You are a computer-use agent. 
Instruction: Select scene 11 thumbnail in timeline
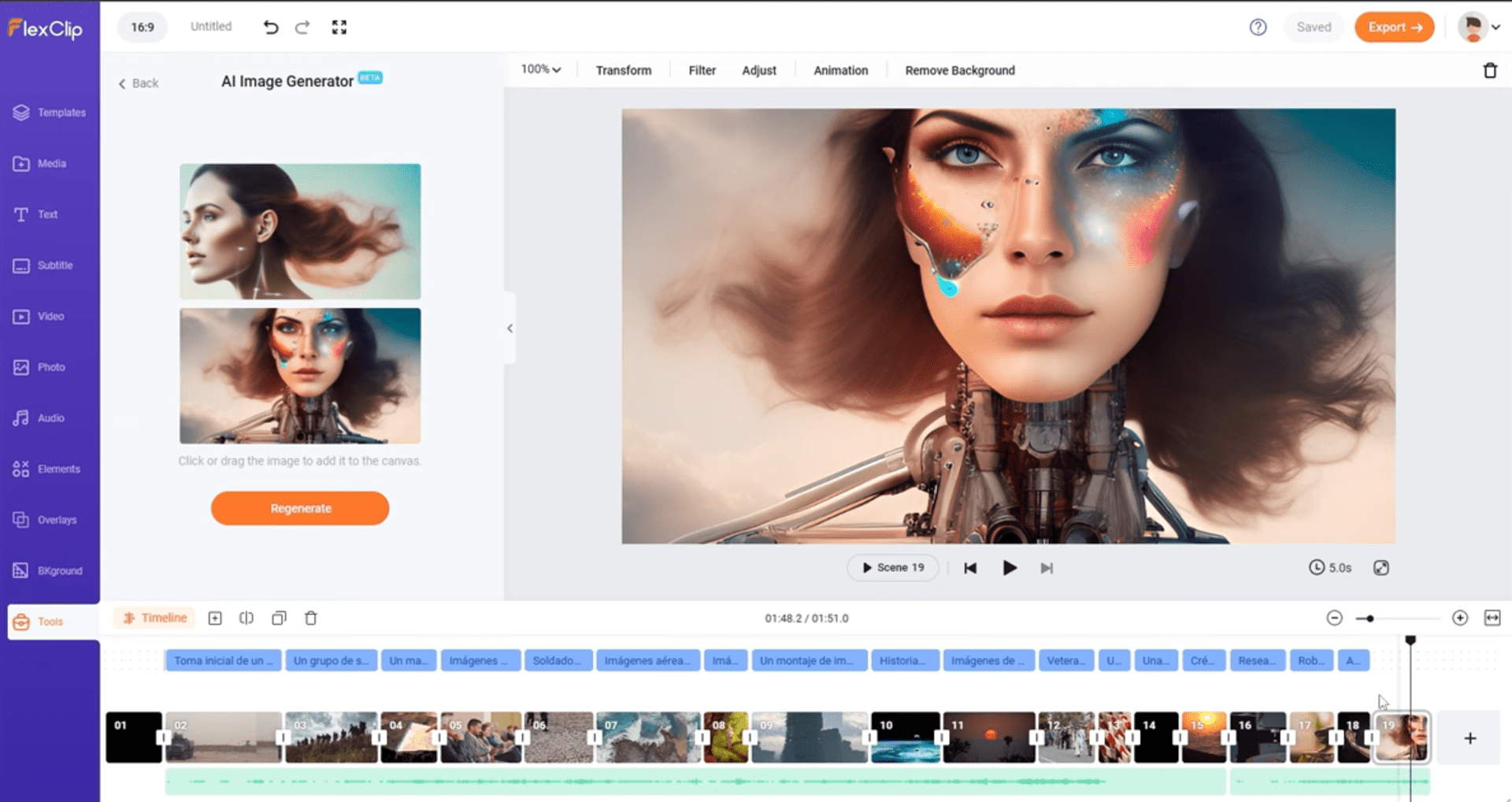pos(989,737)
